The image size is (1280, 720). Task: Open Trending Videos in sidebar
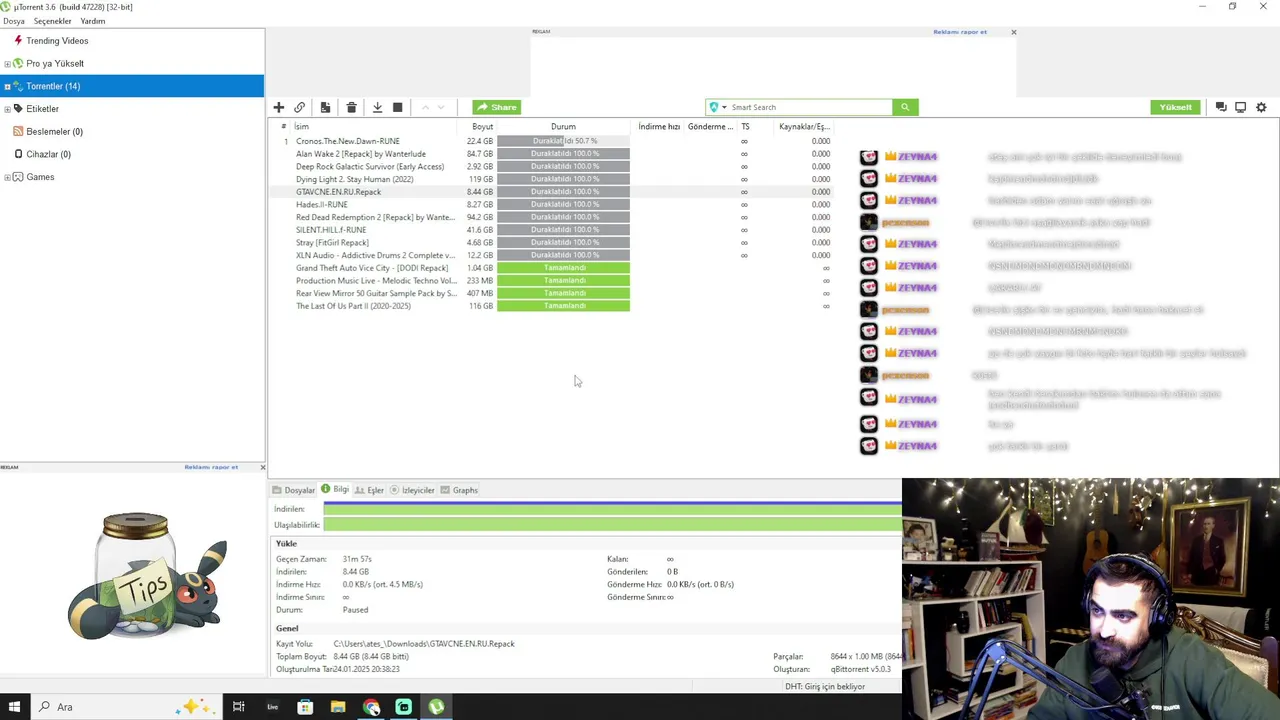pyautogui.click(x=57, y=41)
